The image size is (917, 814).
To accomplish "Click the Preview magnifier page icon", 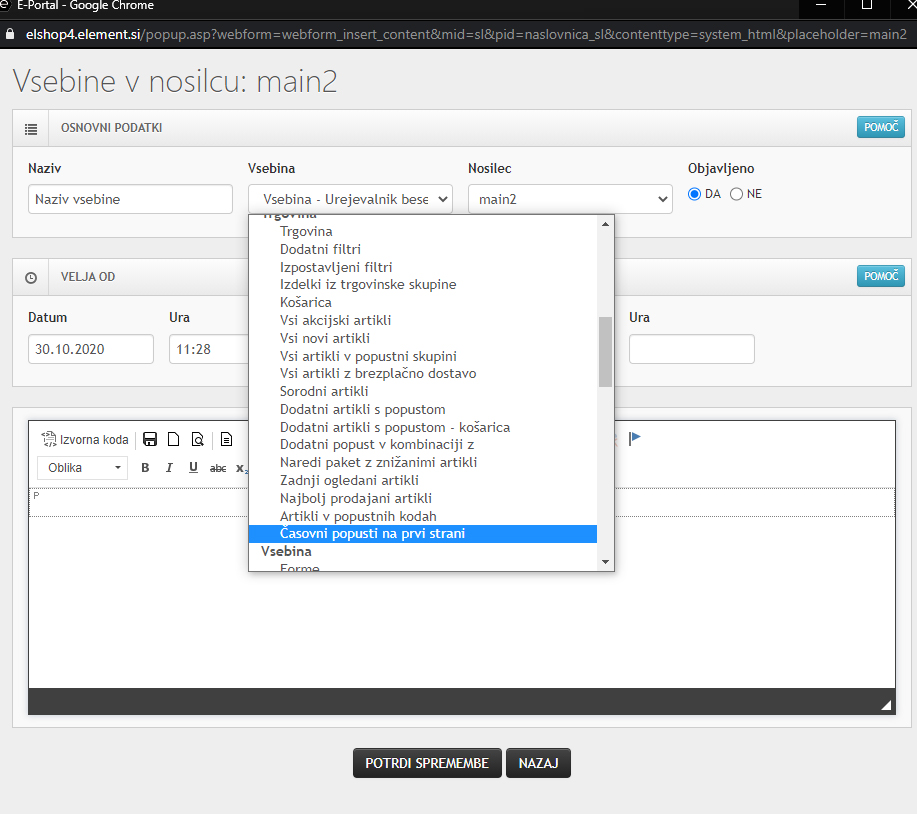I will click(x=198, y=439).
